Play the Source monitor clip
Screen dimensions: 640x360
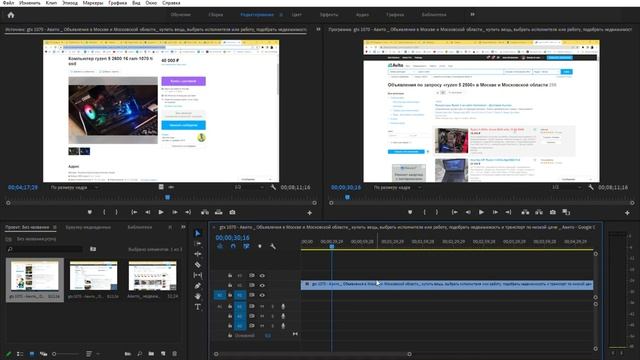pyautogui.click(x=161, y=212)
